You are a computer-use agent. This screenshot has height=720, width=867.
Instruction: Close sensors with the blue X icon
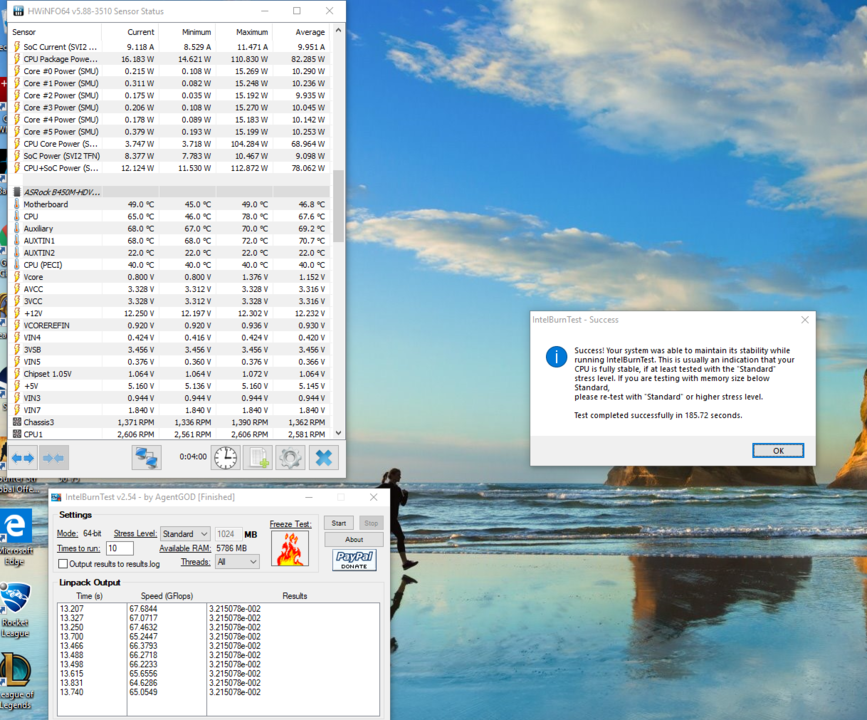(x=323, y=458)
